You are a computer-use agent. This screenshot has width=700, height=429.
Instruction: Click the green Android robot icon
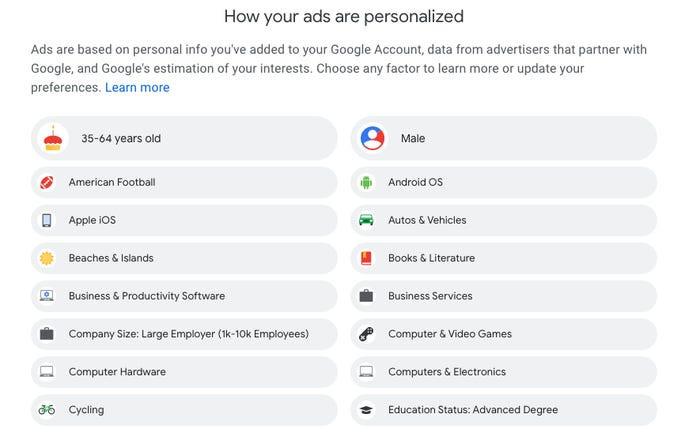tap(366, 182)
